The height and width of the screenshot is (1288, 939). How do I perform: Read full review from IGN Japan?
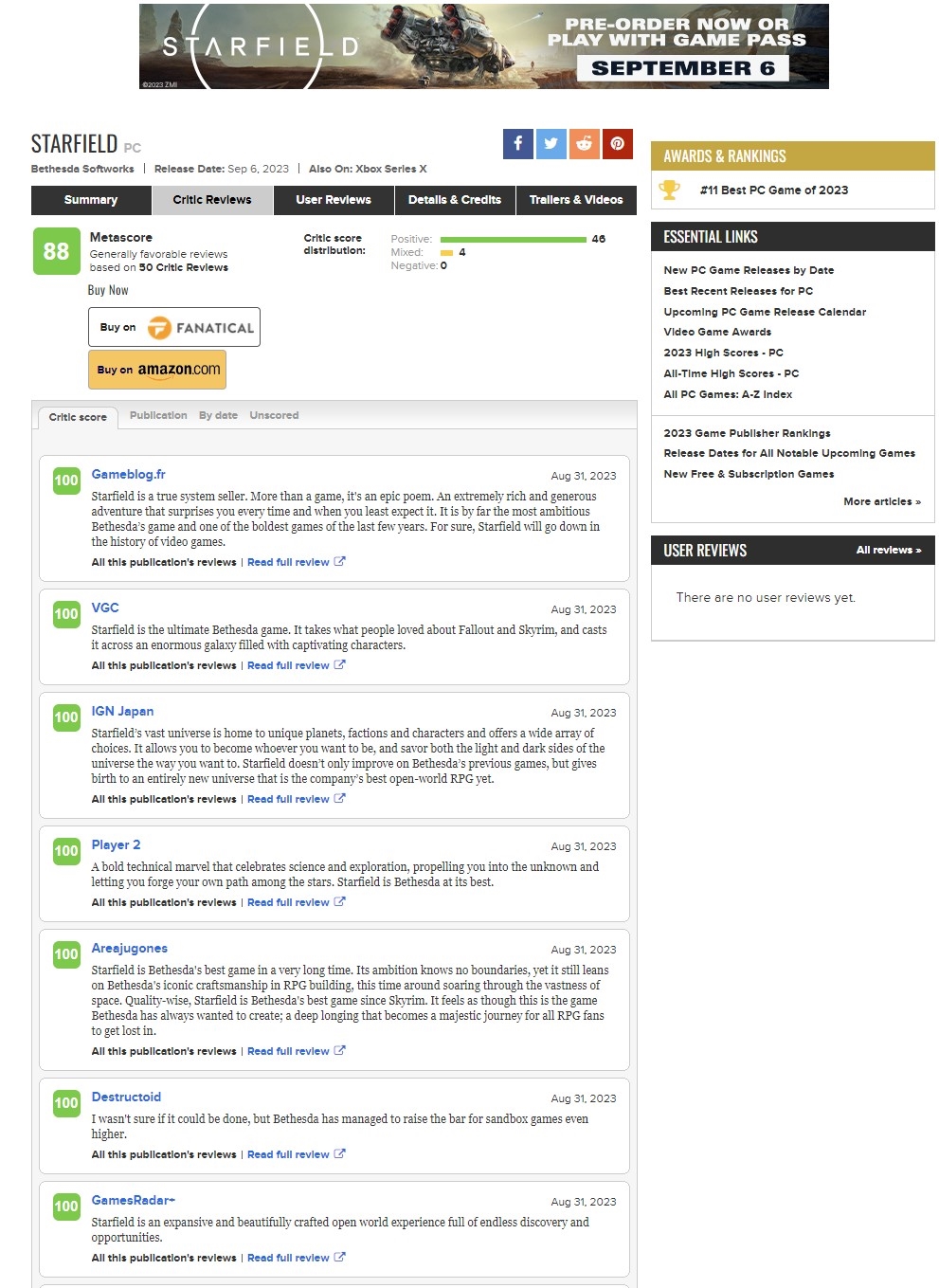pos(288,799)
